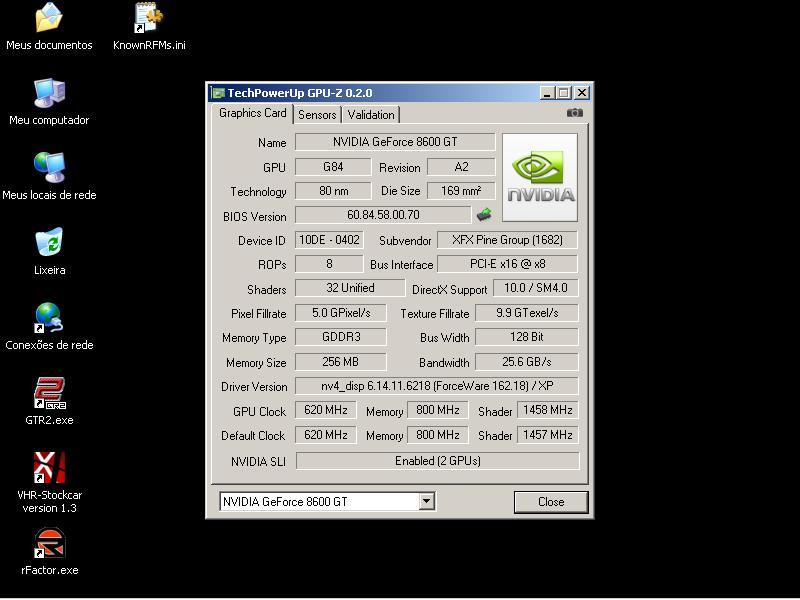
Task: Click the Default Clock row Shader value 1457 MHz
Action: tap(548, 435)
